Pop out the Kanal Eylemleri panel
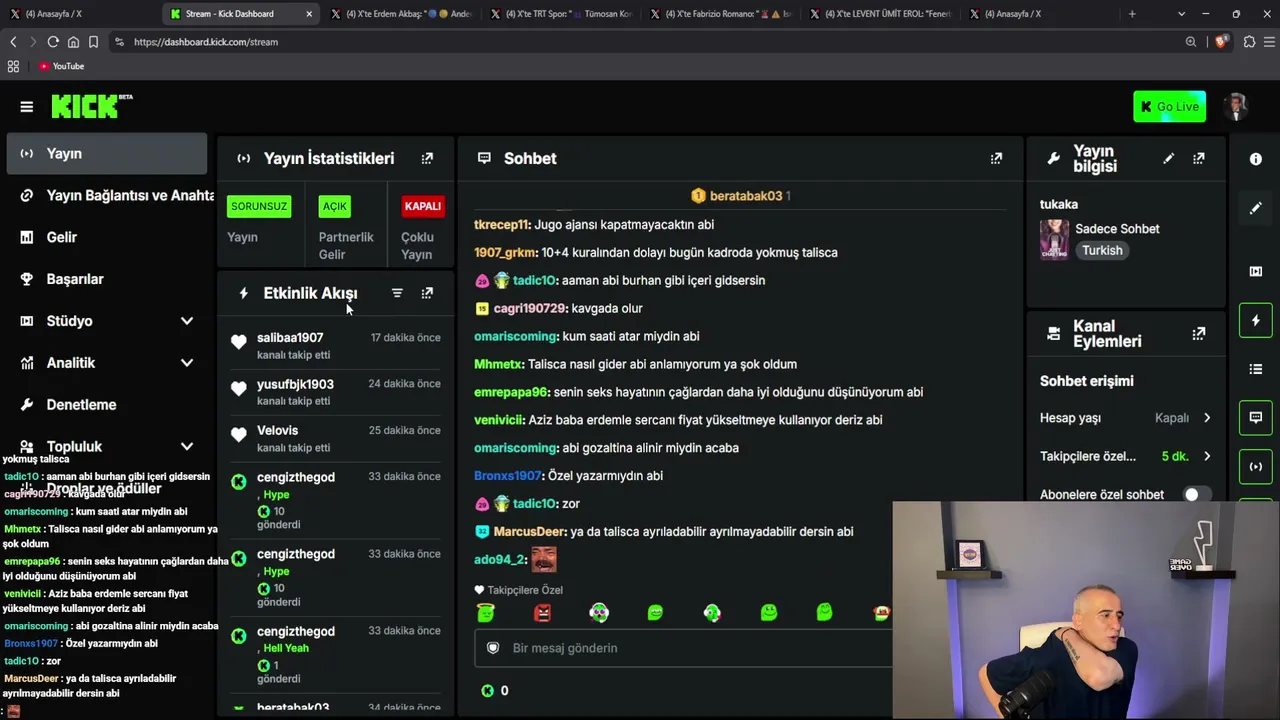 pyautogui.click(x=1198, y=334)
